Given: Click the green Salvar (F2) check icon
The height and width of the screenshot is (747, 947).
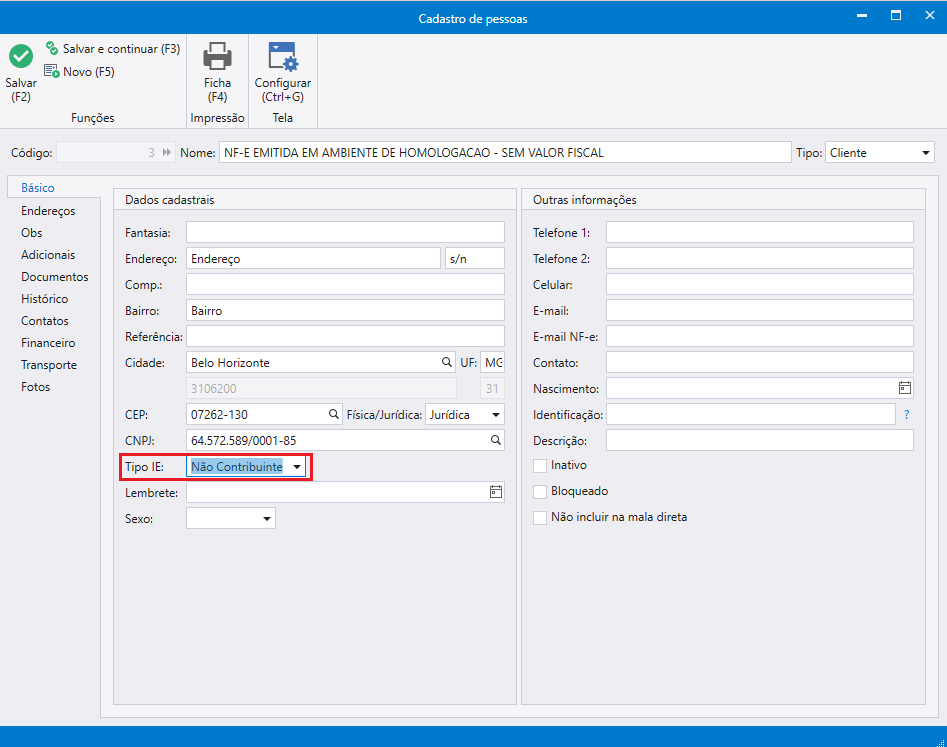Looking at the screenshot, I should point(21,56).
